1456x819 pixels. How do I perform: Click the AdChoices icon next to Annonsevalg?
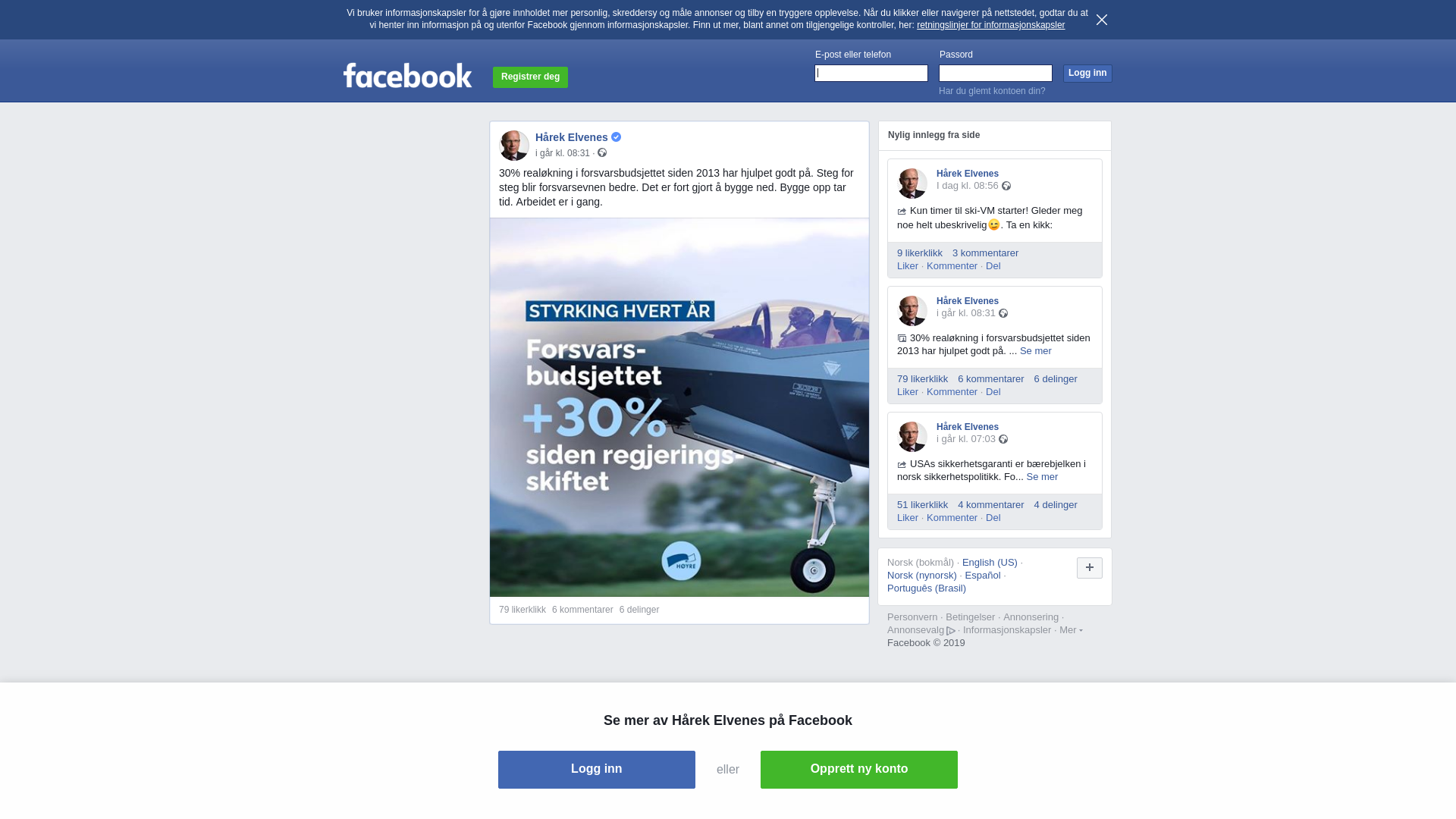(951, 631)
